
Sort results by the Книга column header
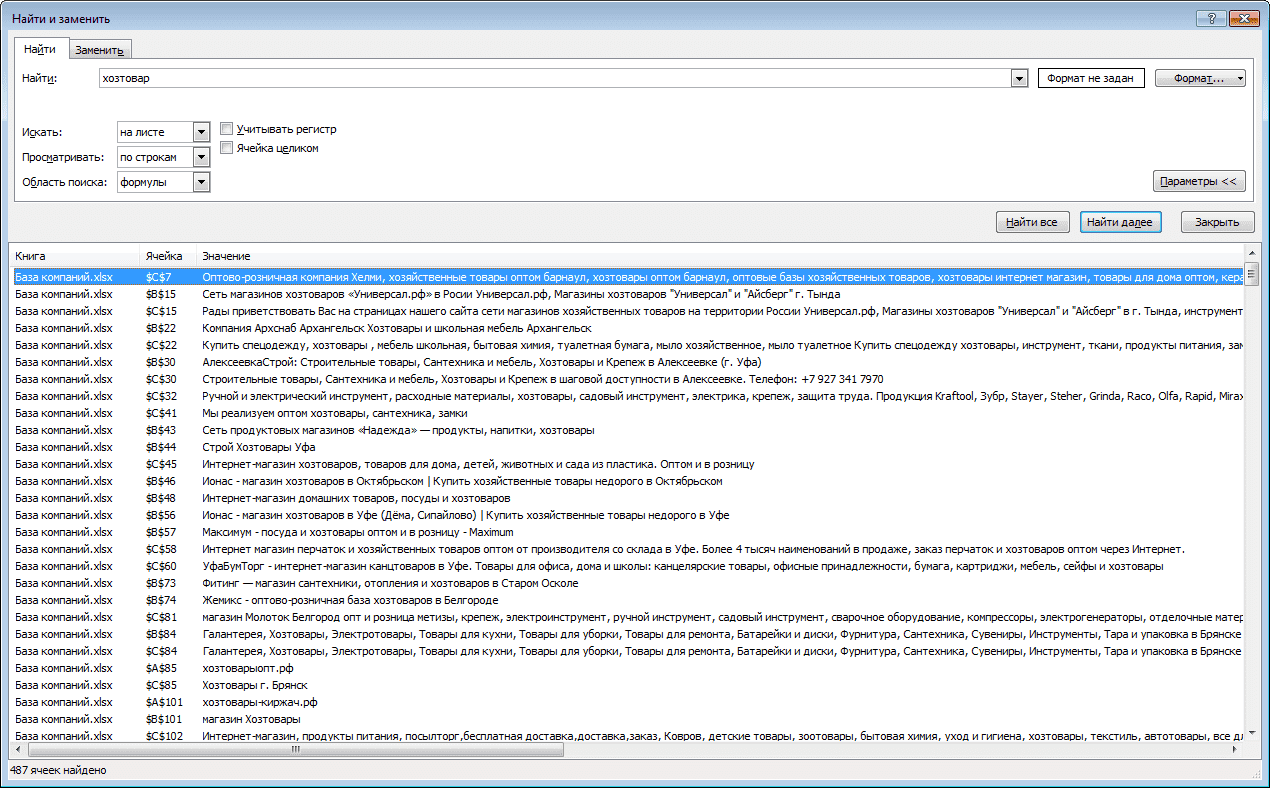click(x=73, y=256)
